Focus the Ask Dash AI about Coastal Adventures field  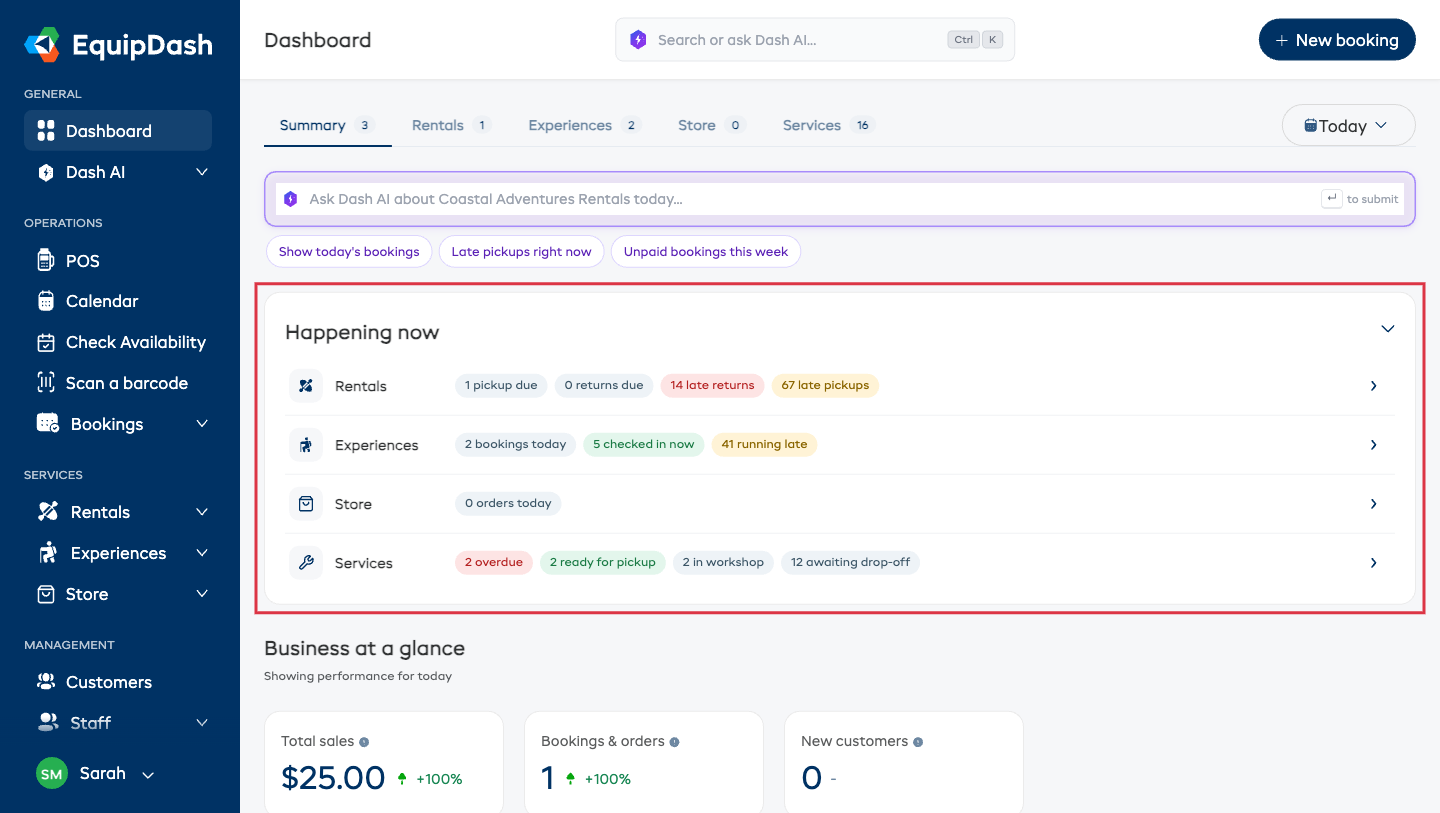[x=840, y=199]
